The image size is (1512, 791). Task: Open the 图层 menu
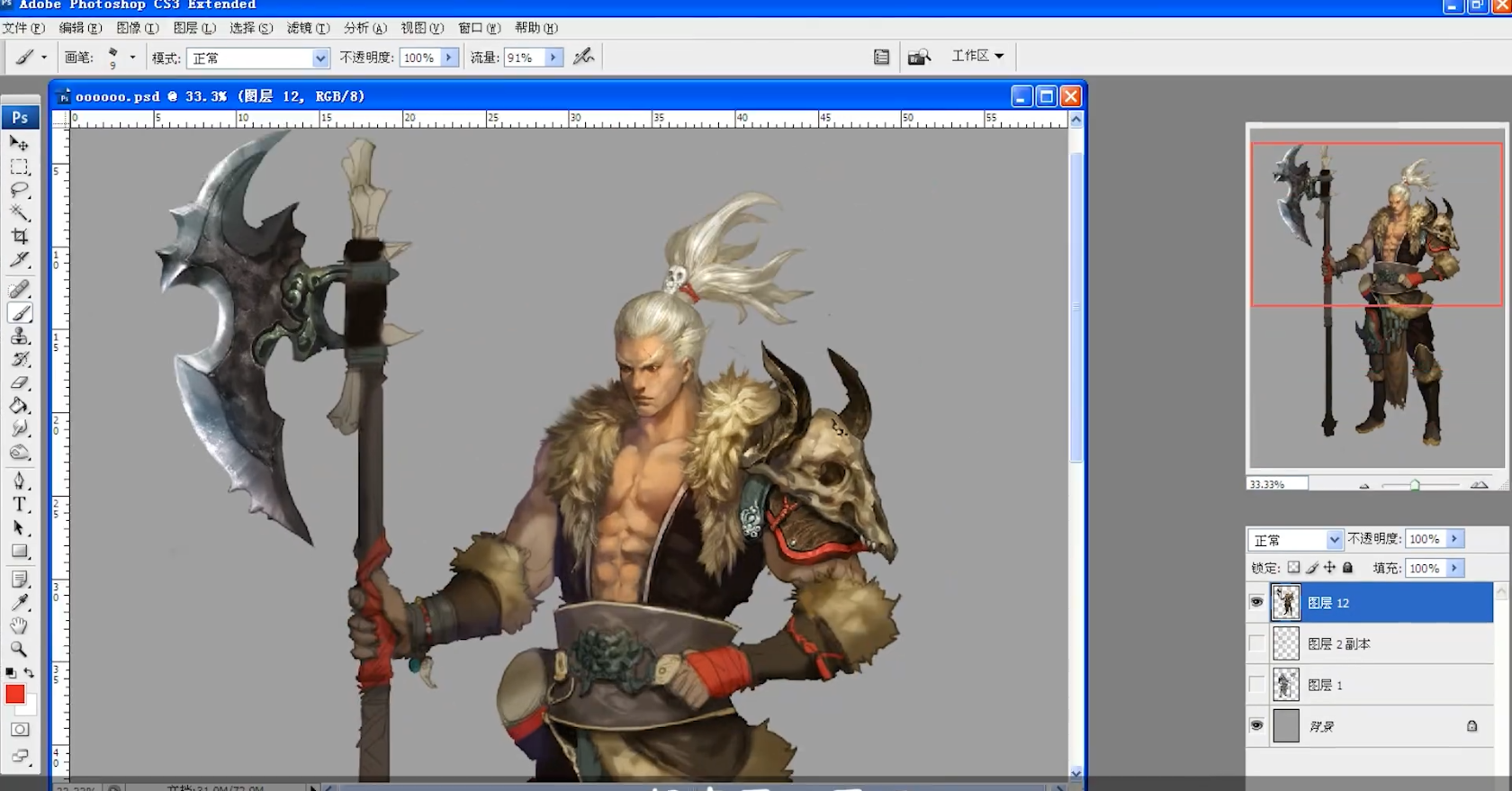point(194,28)
